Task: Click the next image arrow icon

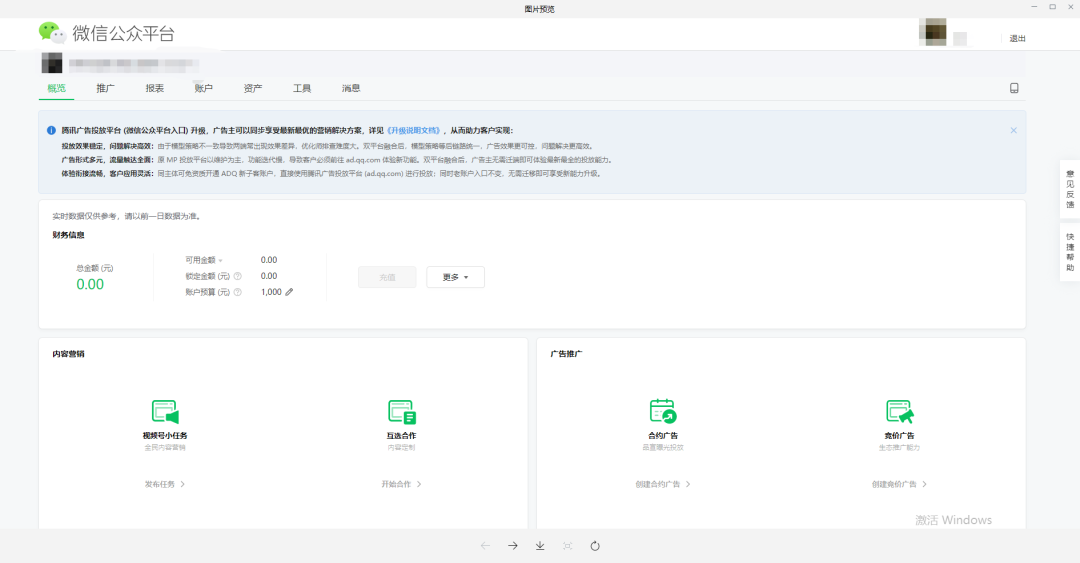Action: coord(512,546)
